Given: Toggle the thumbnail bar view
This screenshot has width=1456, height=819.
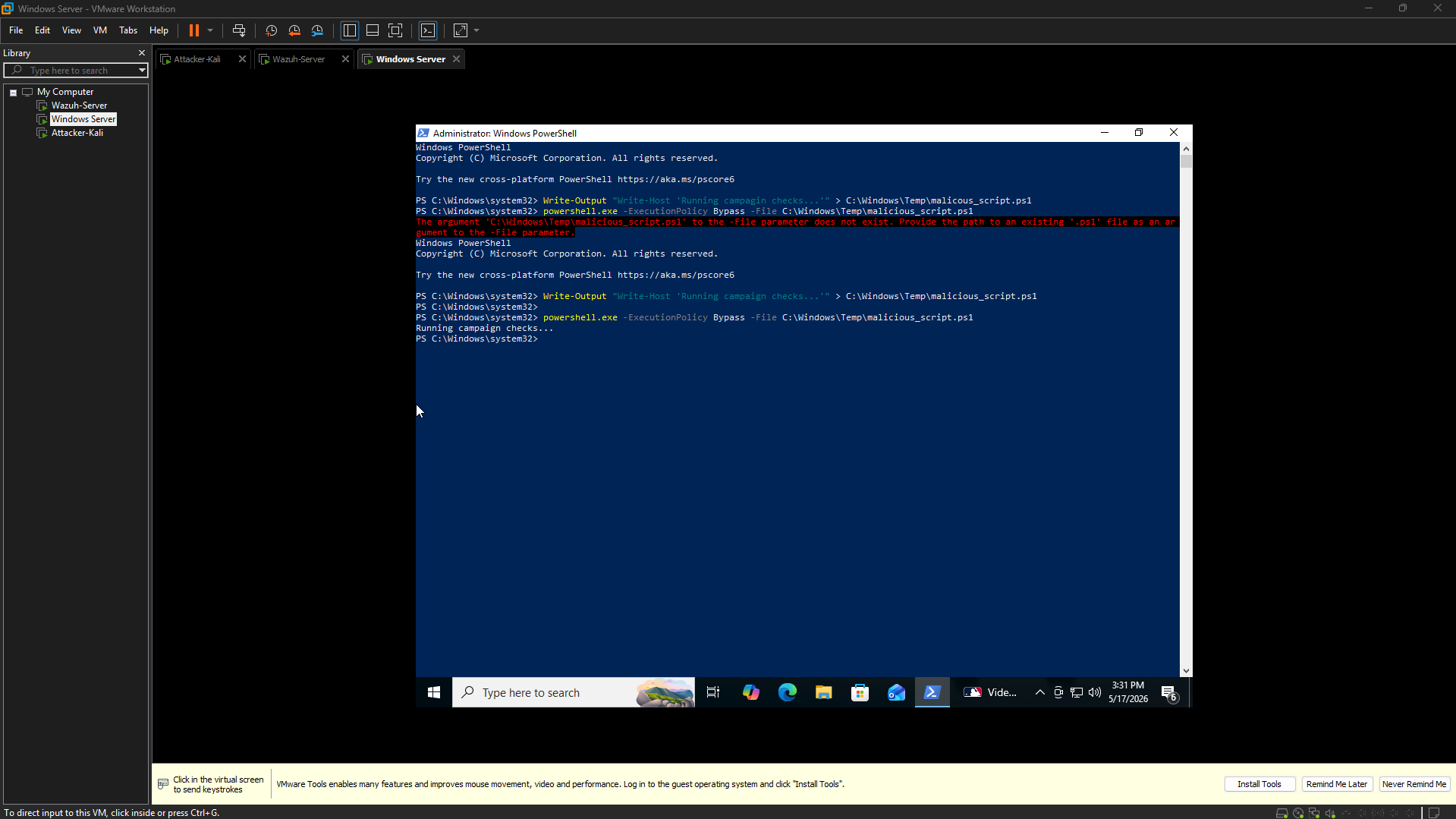Looking at the screenshot, I should [373, 30].
